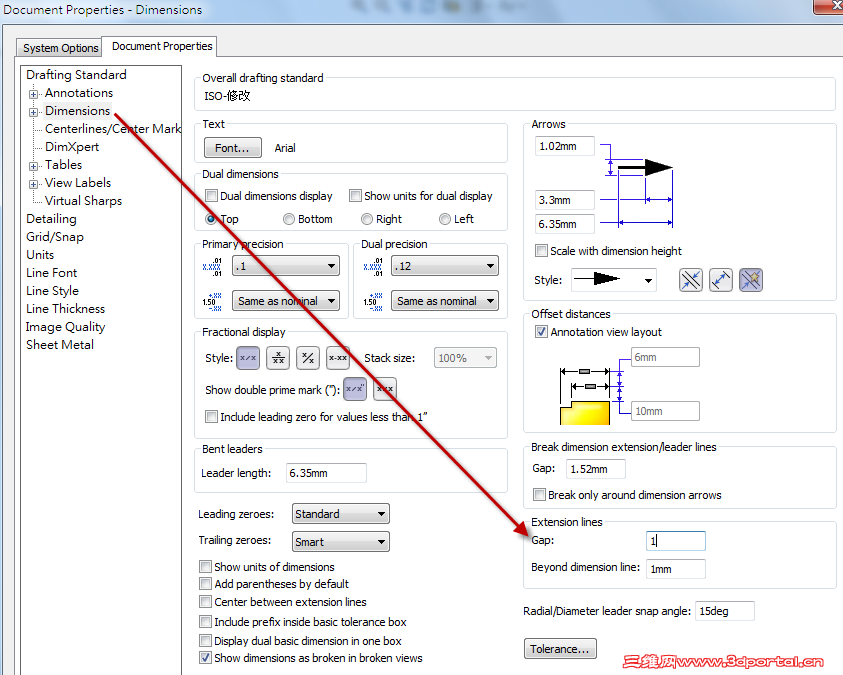Viewport: 843px width, 675px height.
Task: Edit the arrow height 1.02mm field
Action: [565, 146]
